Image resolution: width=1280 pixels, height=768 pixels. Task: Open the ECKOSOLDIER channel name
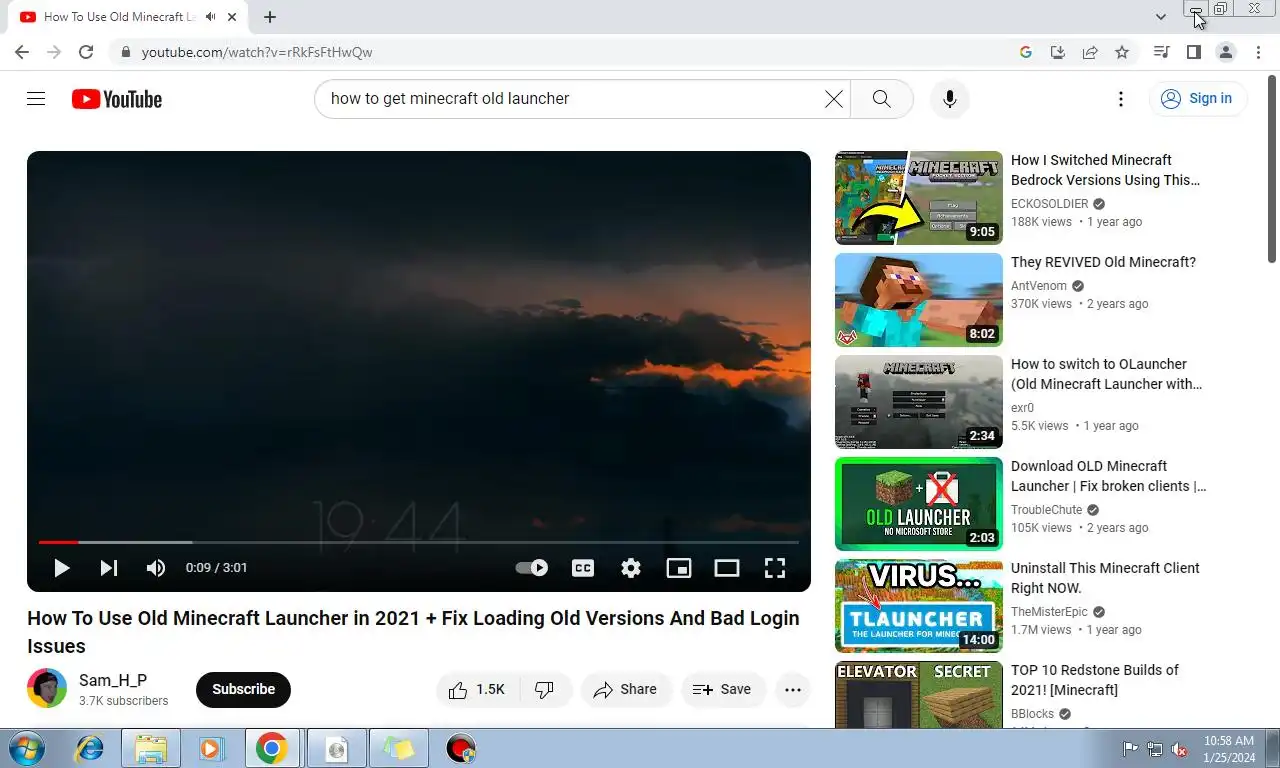tap(1050, 204)
